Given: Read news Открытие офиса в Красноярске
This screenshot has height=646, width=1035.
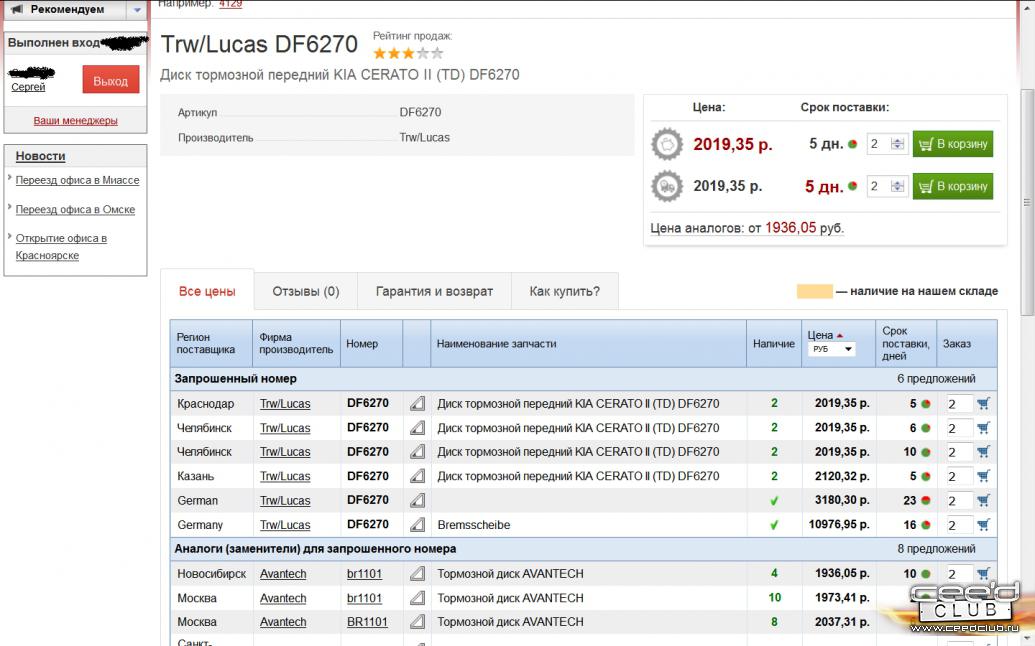Looking at the screenshot, I should (x=61, y=247).
